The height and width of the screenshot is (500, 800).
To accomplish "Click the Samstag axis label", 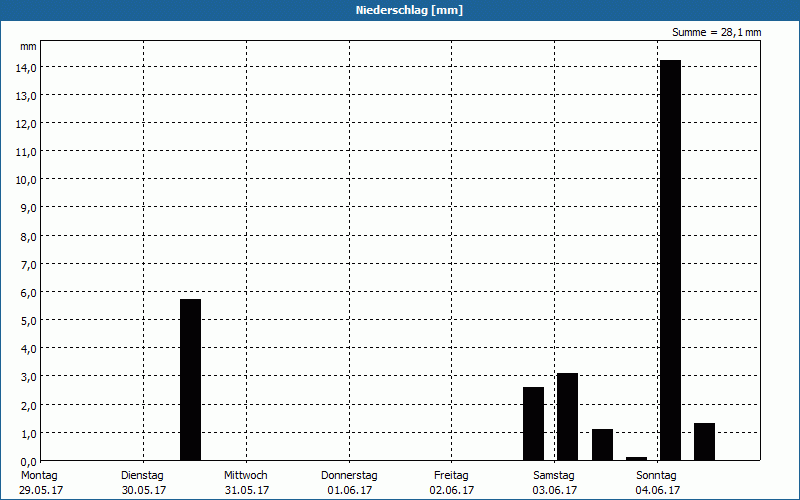I will (x=554, y=476).
